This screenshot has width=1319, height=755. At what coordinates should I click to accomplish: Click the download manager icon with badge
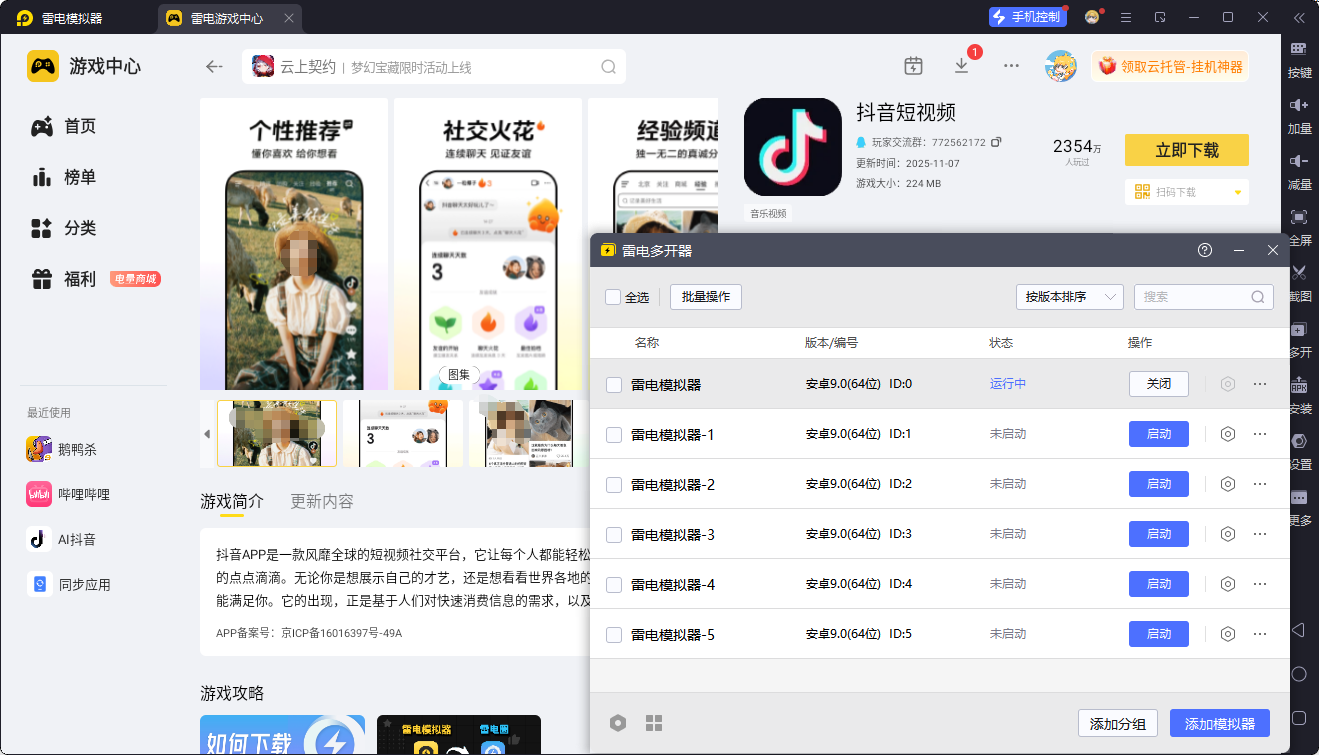(961, 66)
